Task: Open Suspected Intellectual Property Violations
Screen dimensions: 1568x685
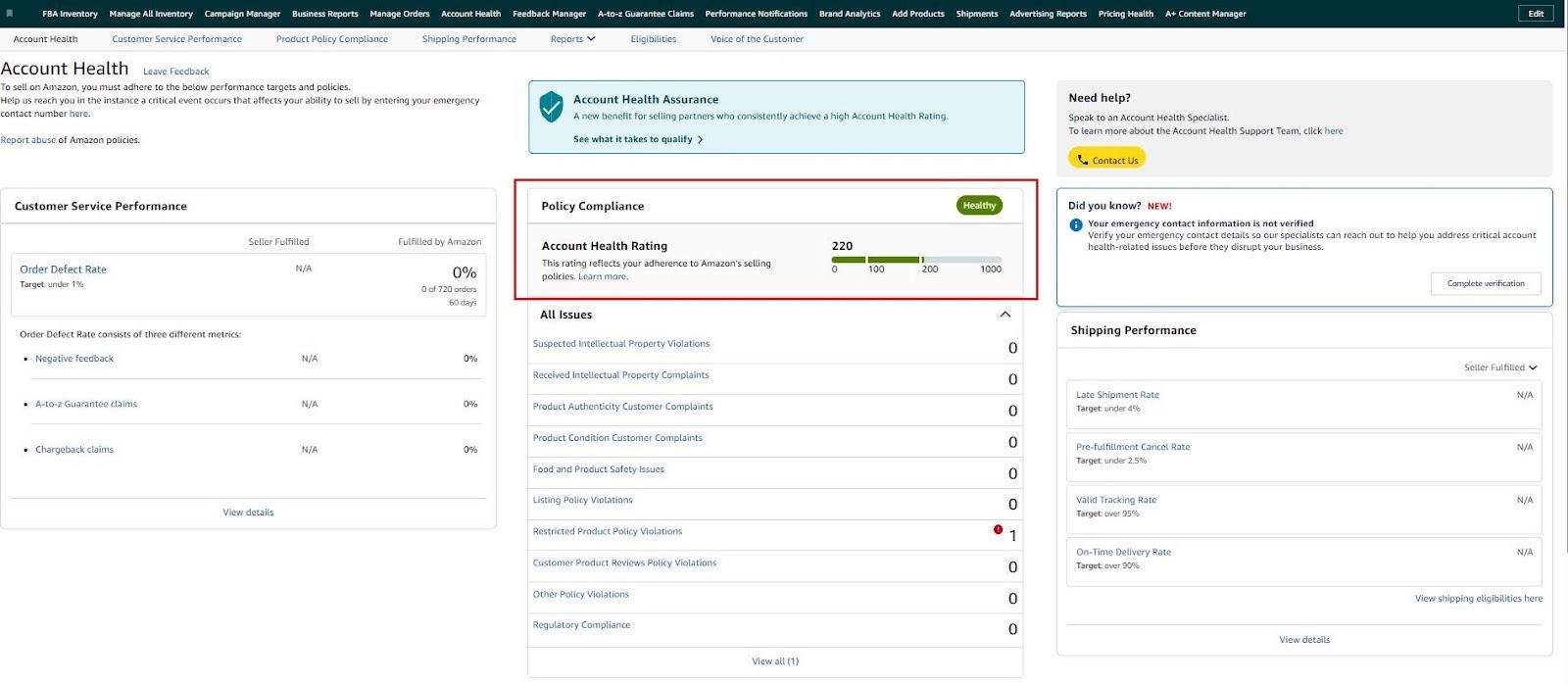Action: coord(621,344)
